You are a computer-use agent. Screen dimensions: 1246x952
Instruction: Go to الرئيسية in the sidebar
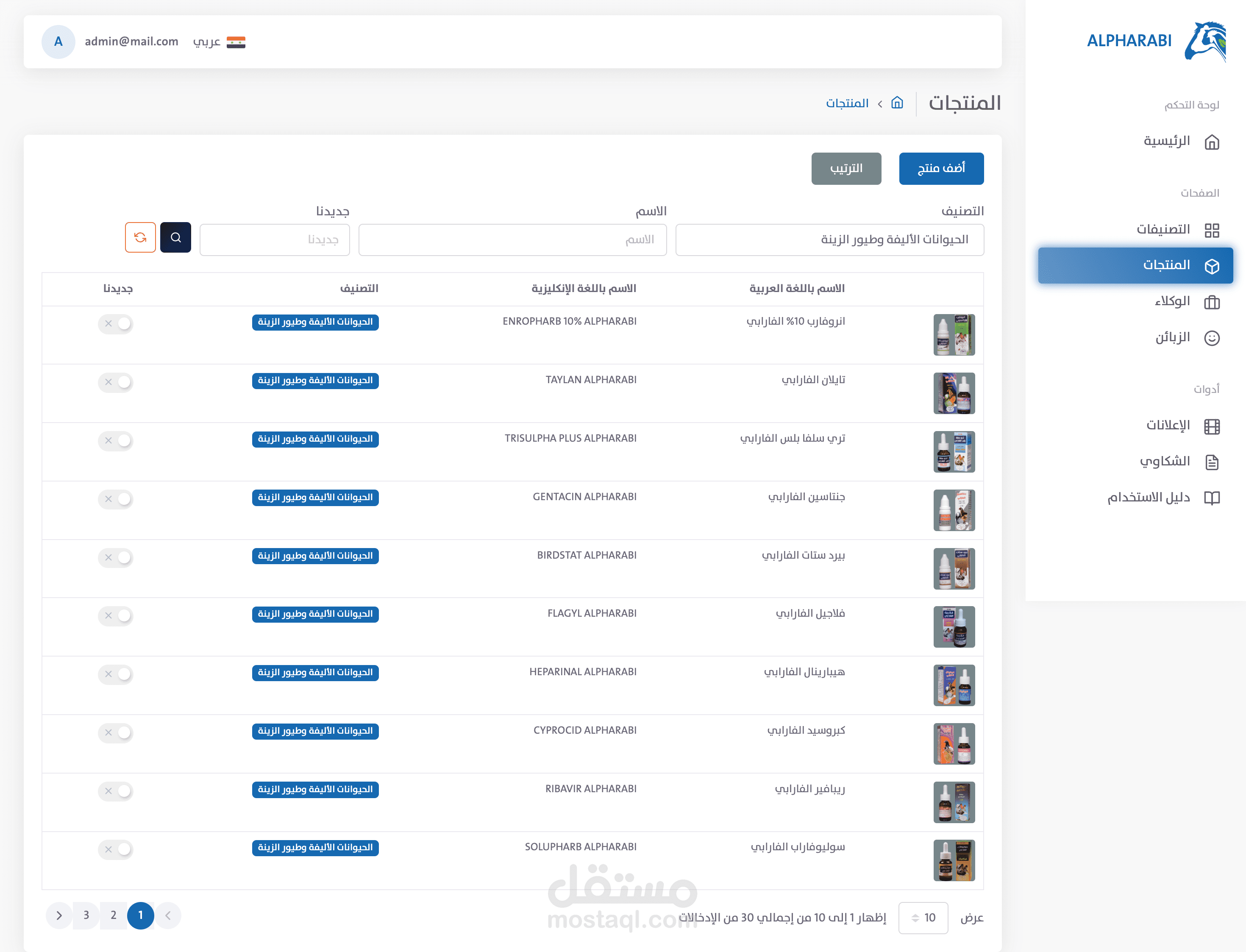pos(1166,141)
